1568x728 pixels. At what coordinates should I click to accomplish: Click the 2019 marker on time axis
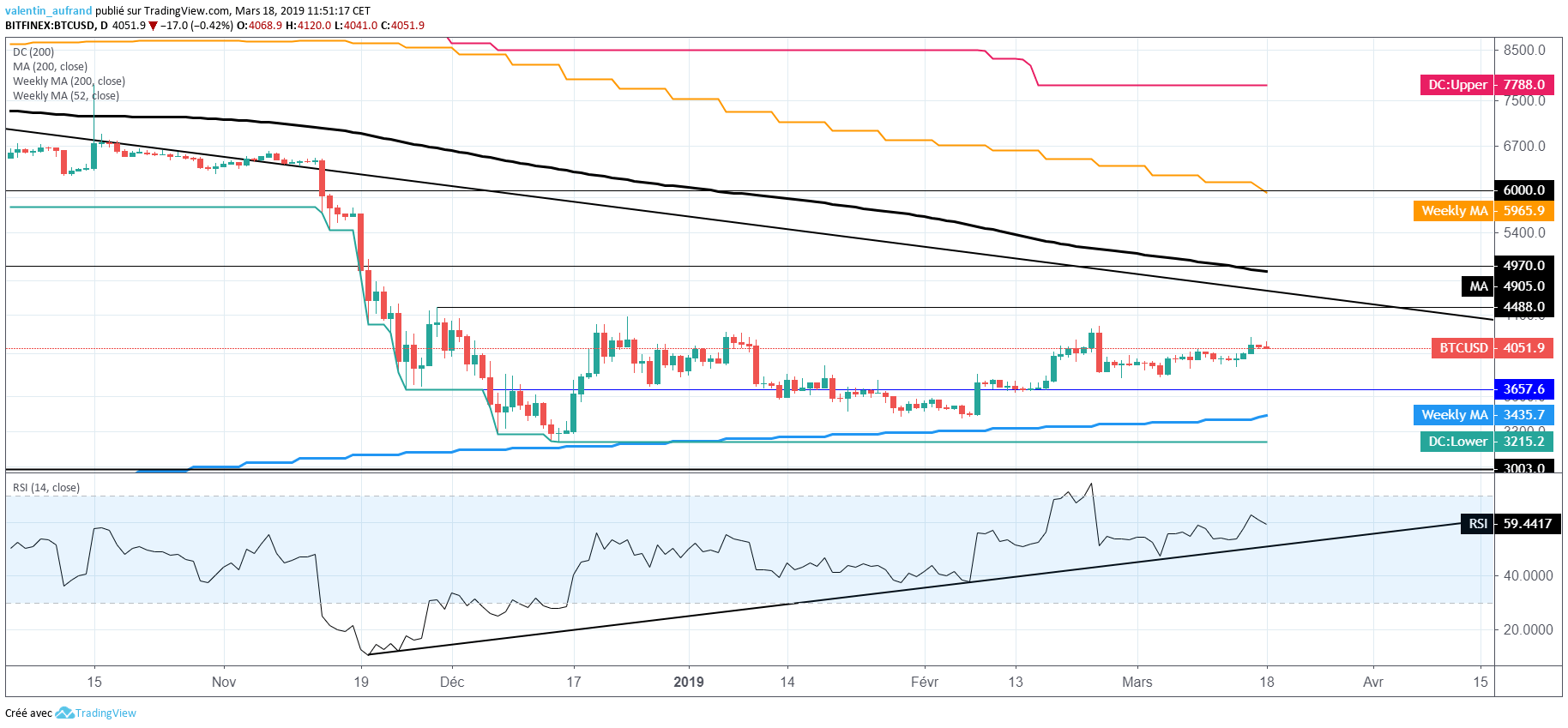tap(689, 683)
